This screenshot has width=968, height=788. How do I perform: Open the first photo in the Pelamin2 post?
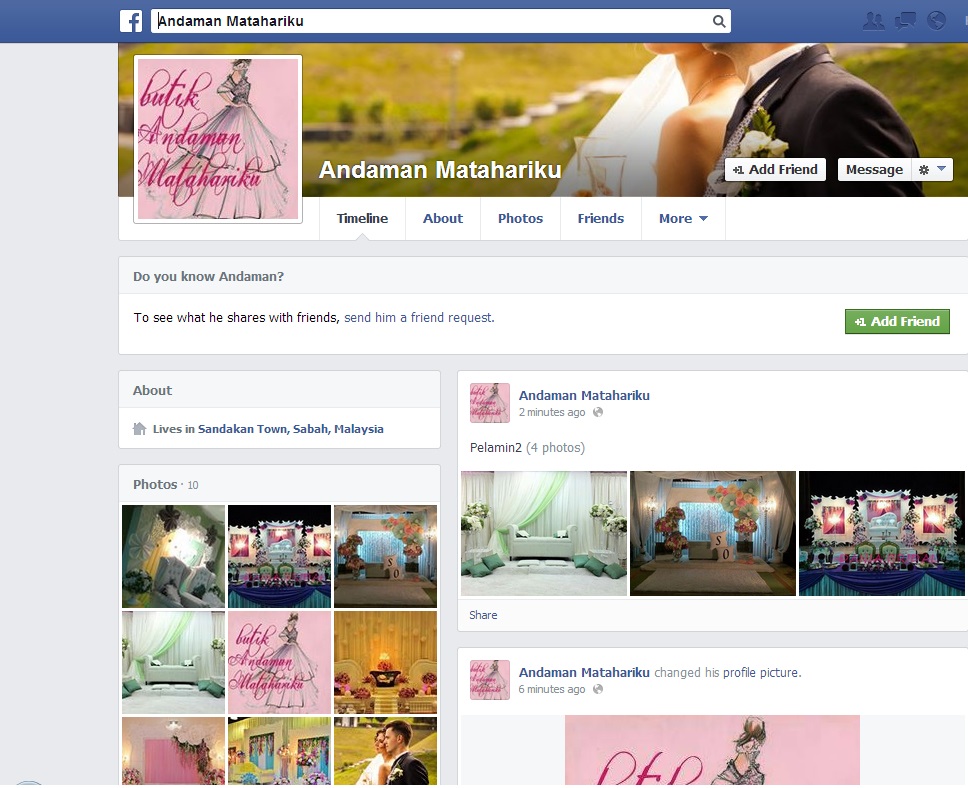[x=544, y=534]
